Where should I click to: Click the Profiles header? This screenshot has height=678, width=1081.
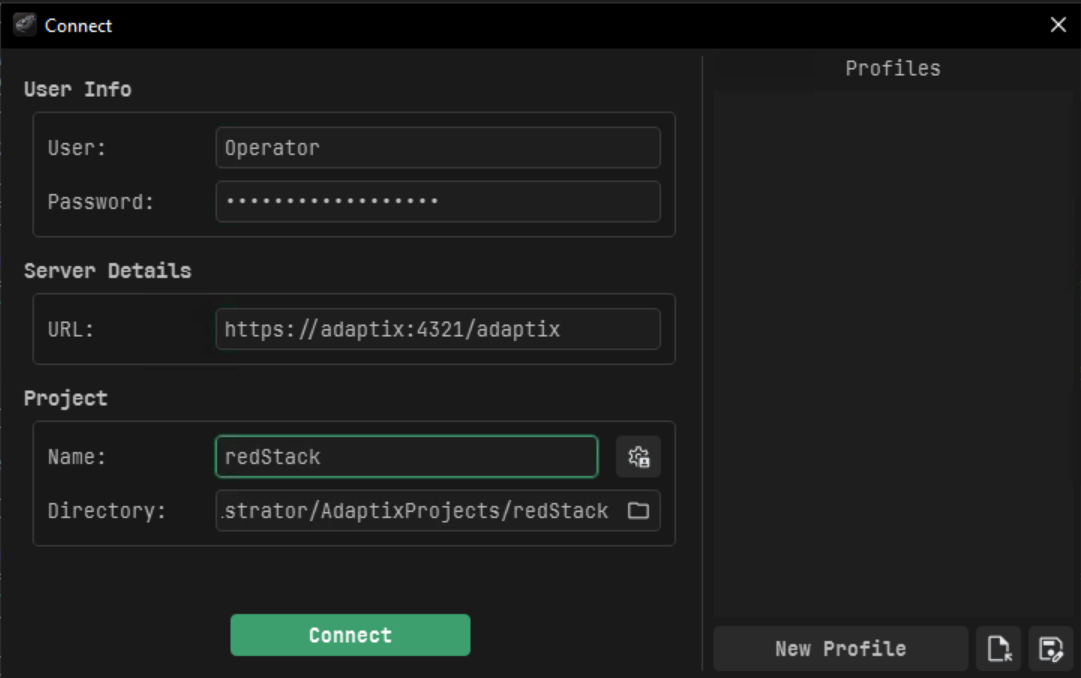tap(893, 68)
